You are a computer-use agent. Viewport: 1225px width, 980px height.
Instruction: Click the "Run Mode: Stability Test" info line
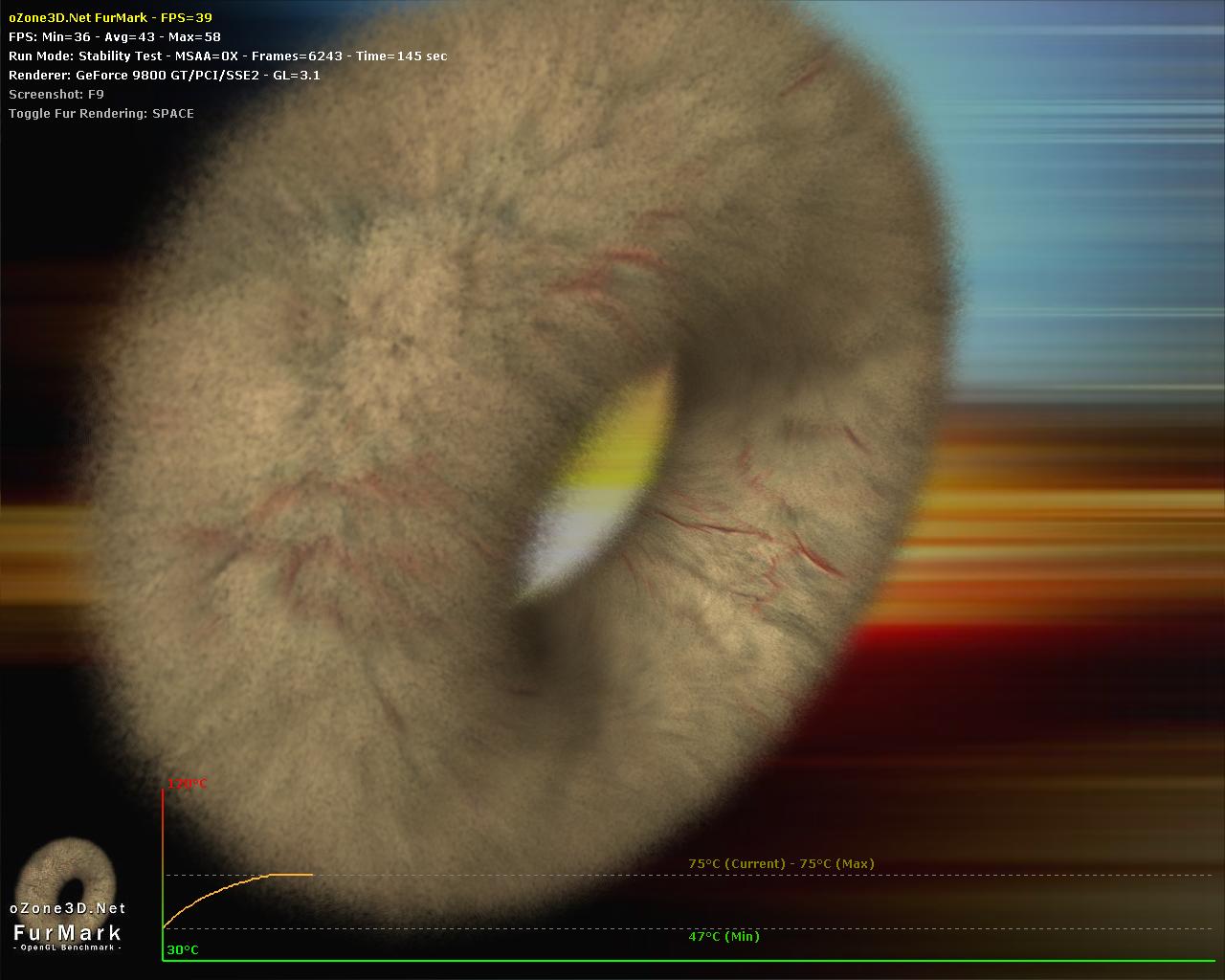[228, 56]
